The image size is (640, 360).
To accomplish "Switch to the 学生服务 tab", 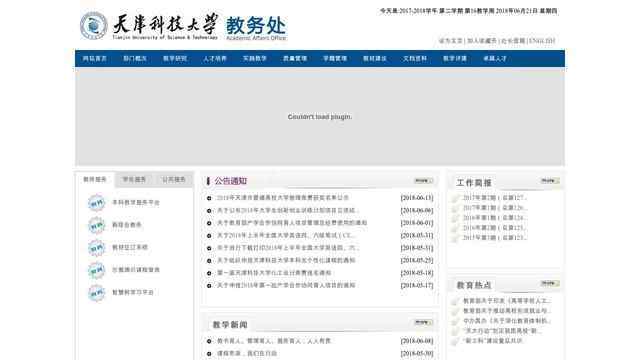I will [x=134, y=179].
